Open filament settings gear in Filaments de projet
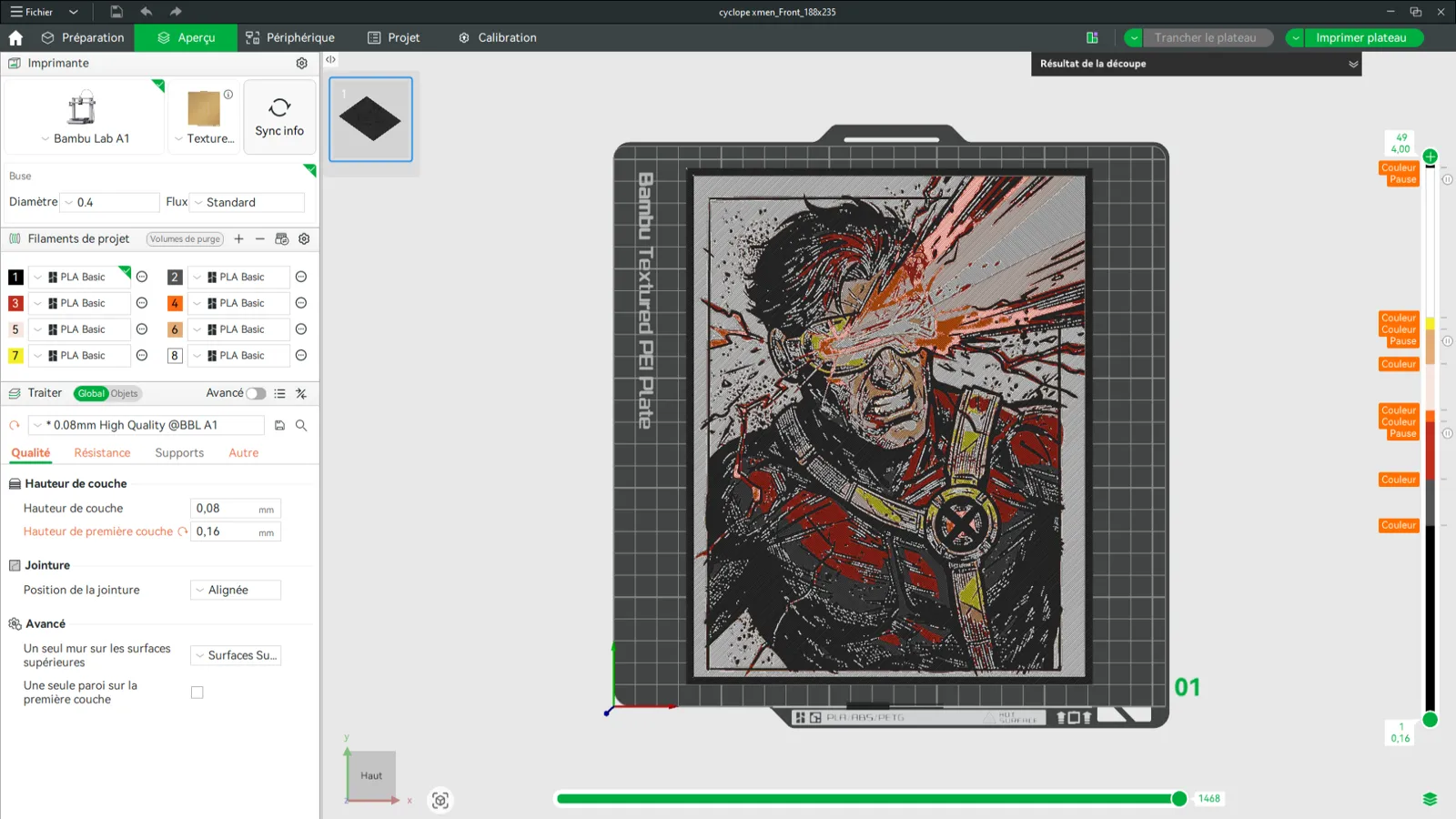Viewport: 1456px width, 819px height. click(304, 239)
